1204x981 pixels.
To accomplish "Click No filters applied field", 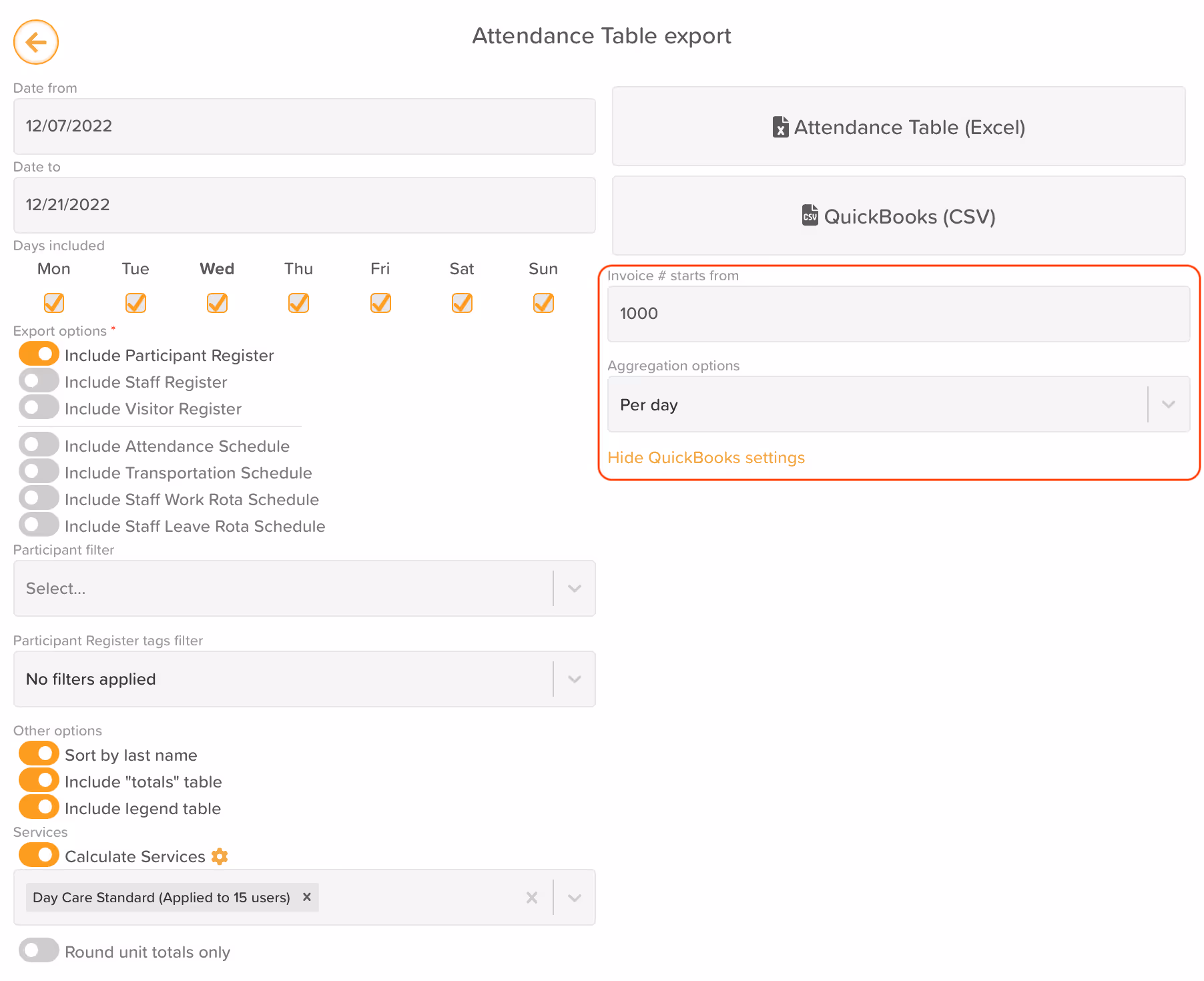I will (304, 679).
